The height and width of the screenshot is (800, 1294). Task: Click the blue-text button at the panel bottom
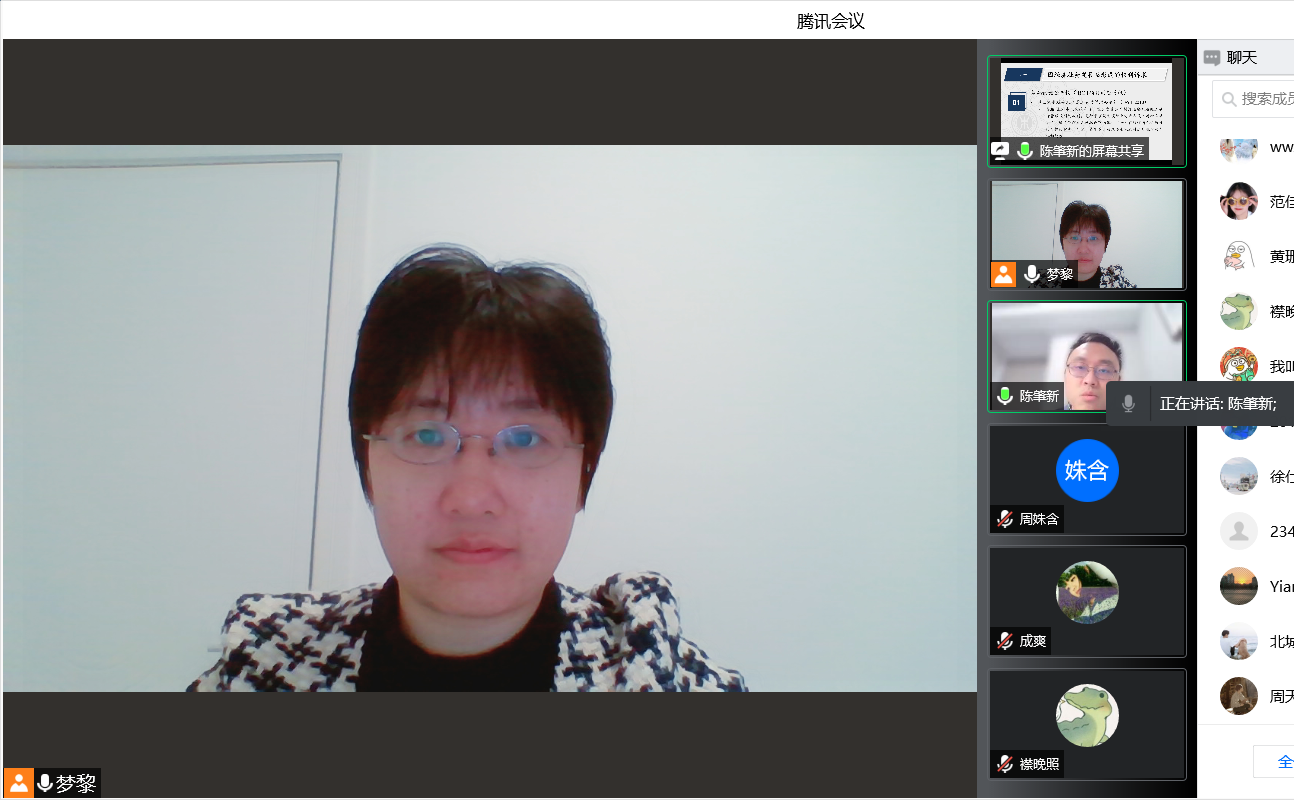[x=1280, y=762]
